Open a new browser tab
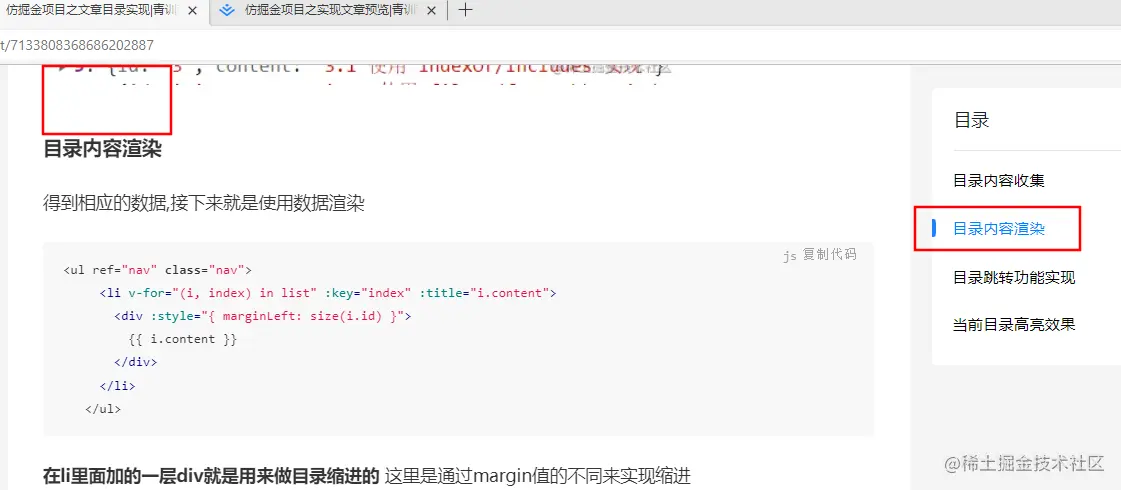This screenshot has height=490, width=1121. [465, 10]
